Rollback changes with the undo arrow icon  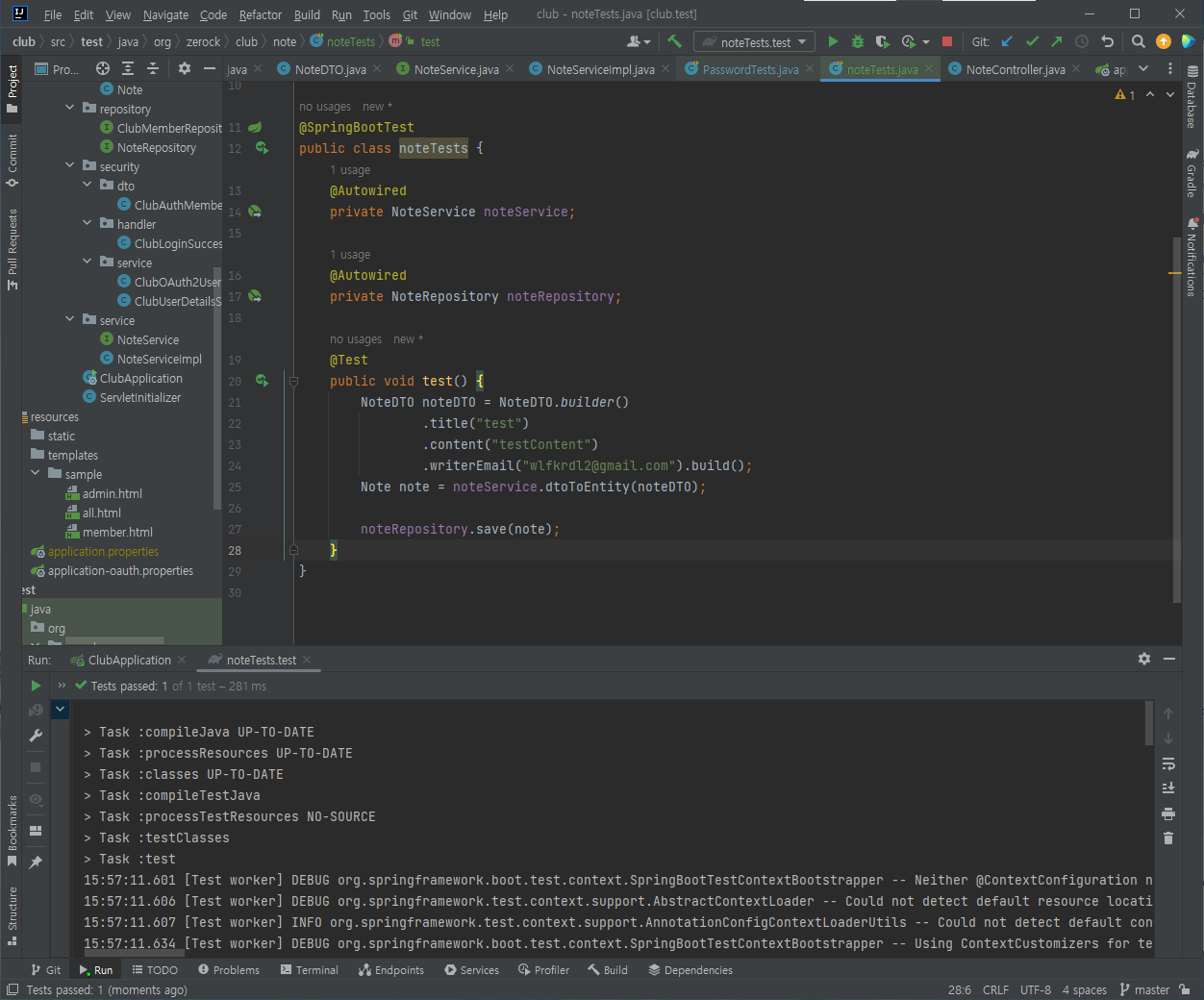pos(1107,41)
